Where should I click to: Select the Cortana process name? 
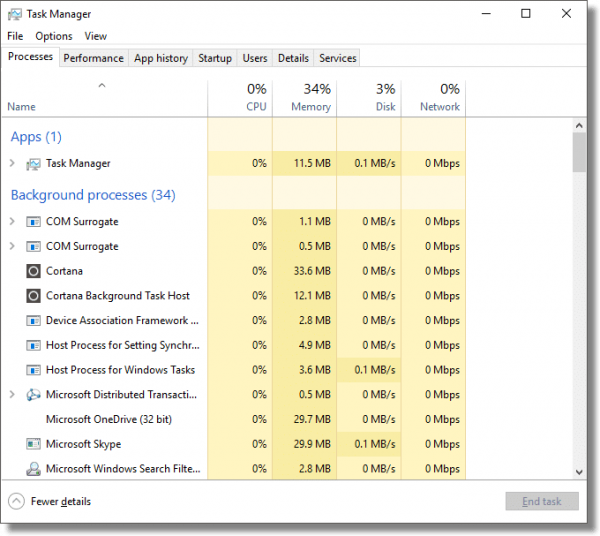[64, 271]
